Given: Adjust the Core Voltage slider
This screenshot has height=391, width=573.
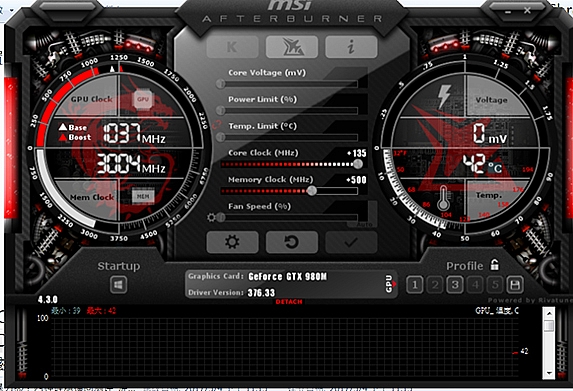Looking at the screenshot, I should [289, 84].
